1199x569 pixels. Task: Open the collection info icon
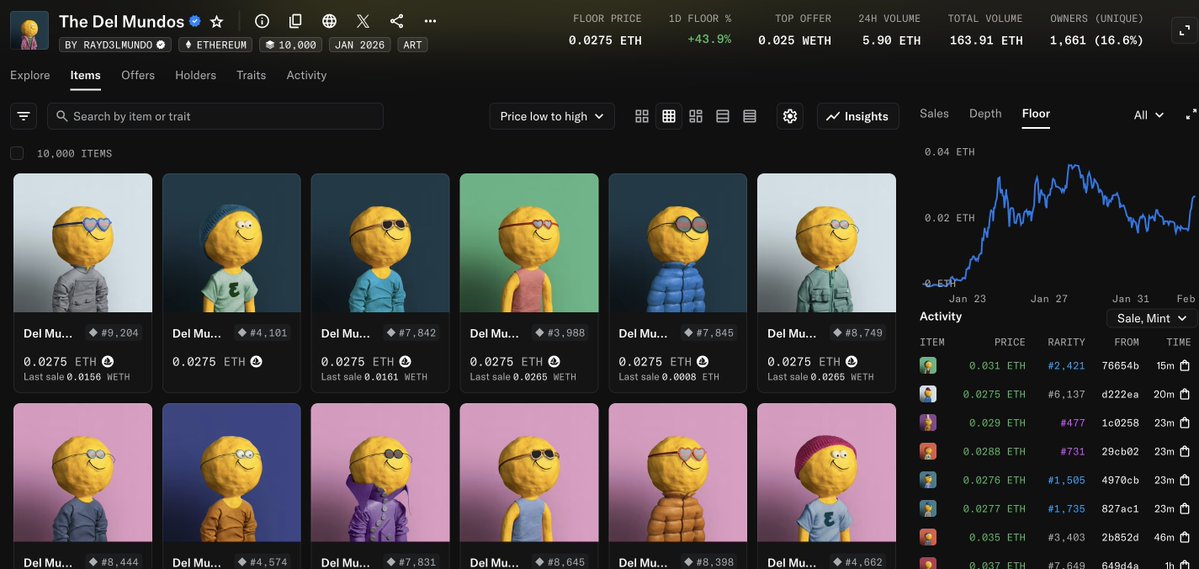click(x=262, y=21)
